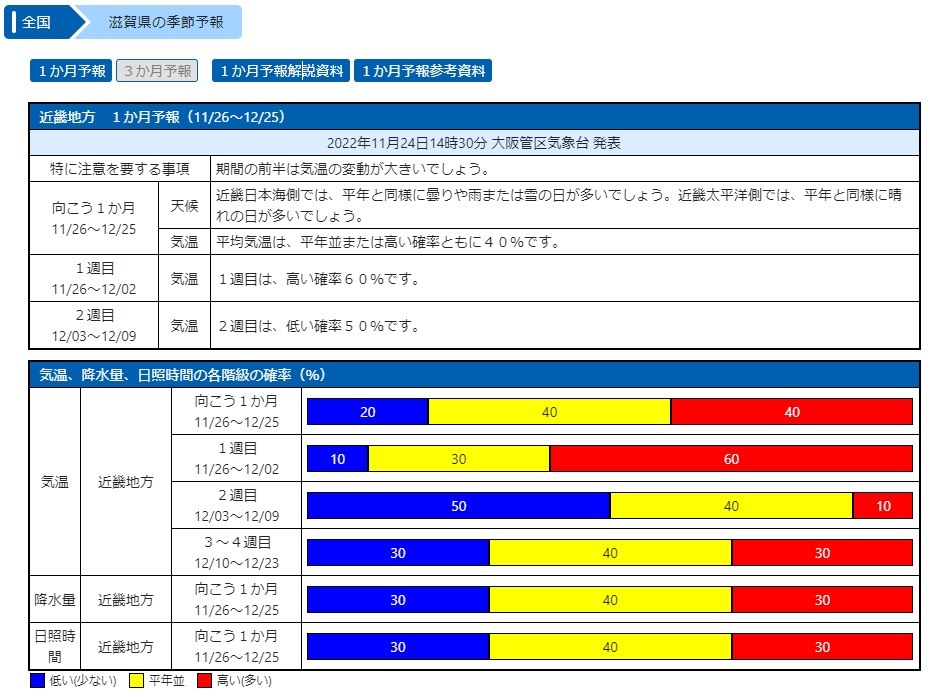Click red 40 segment in one-month temperature bar
The image size is (942, 697).
click(792, 412)
